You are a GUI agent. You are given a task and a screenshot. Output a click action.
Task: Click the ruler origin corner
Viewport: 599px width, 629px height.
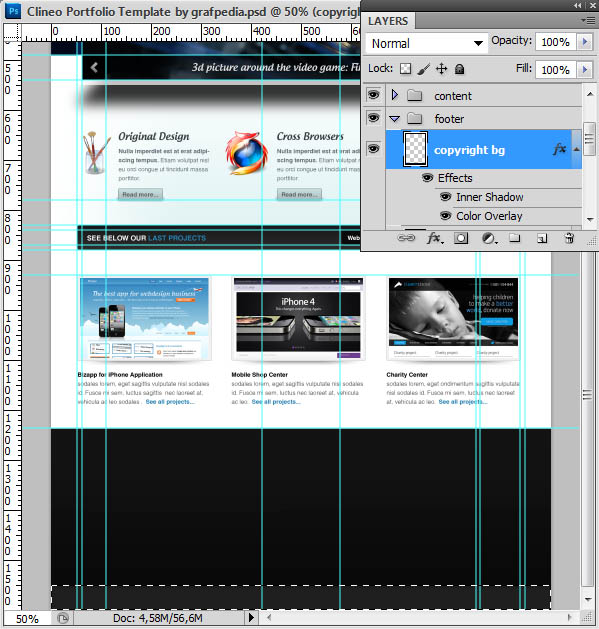point(12,32)
